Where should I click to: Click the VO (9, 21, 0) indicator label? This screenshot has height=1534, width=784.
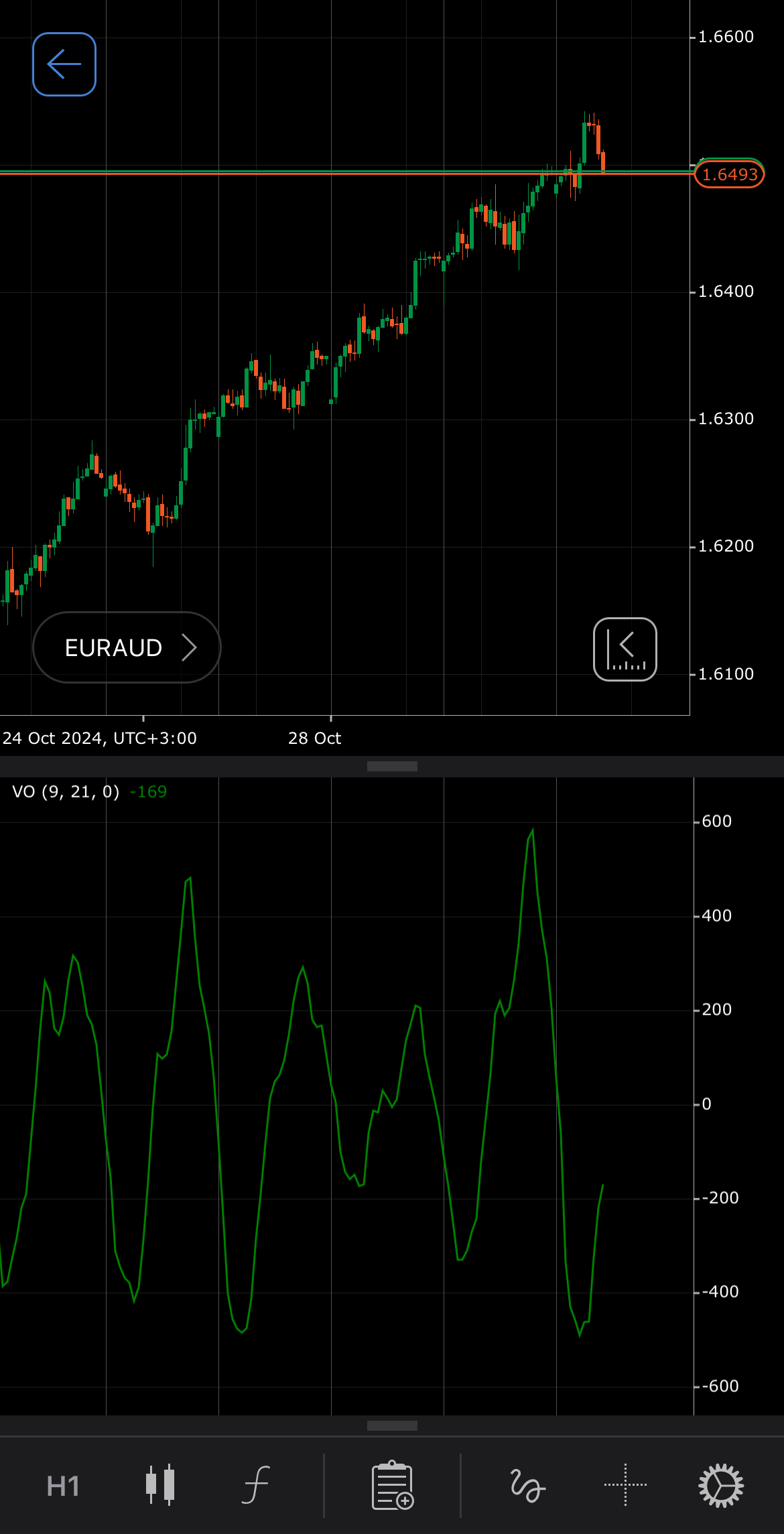66,792
